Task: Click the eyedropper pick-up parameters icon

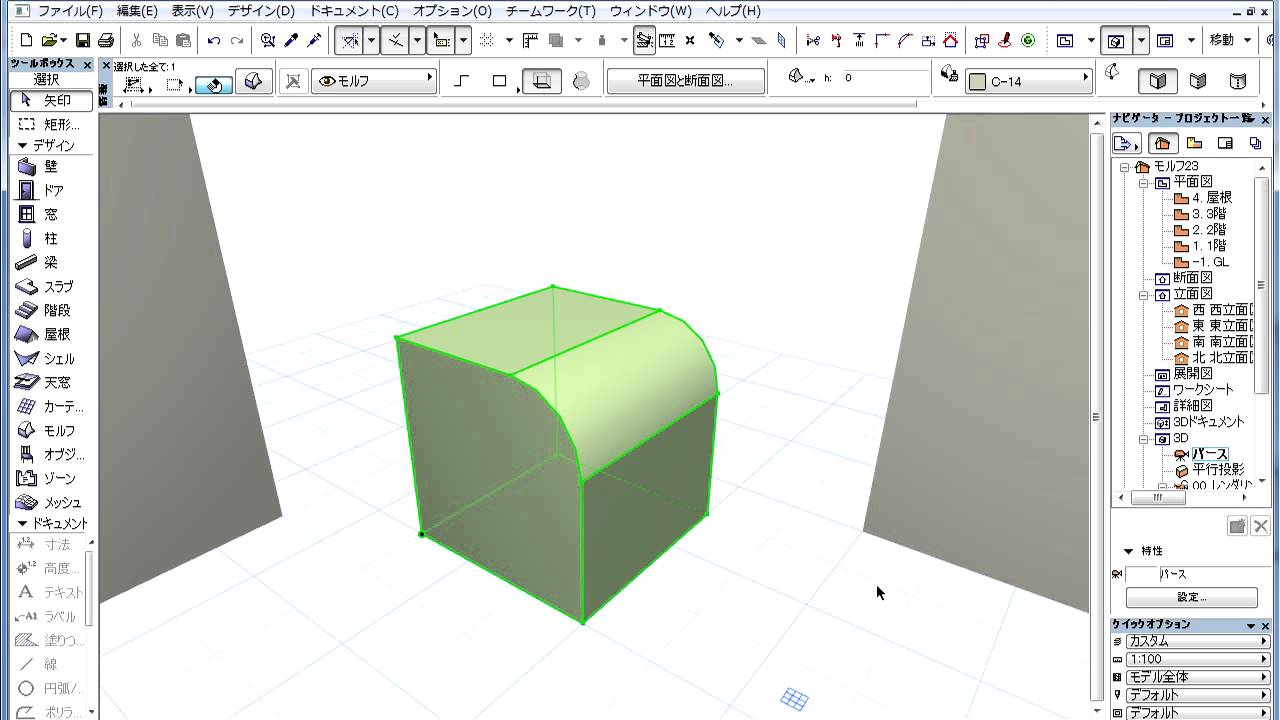Action: coord(291,41)
